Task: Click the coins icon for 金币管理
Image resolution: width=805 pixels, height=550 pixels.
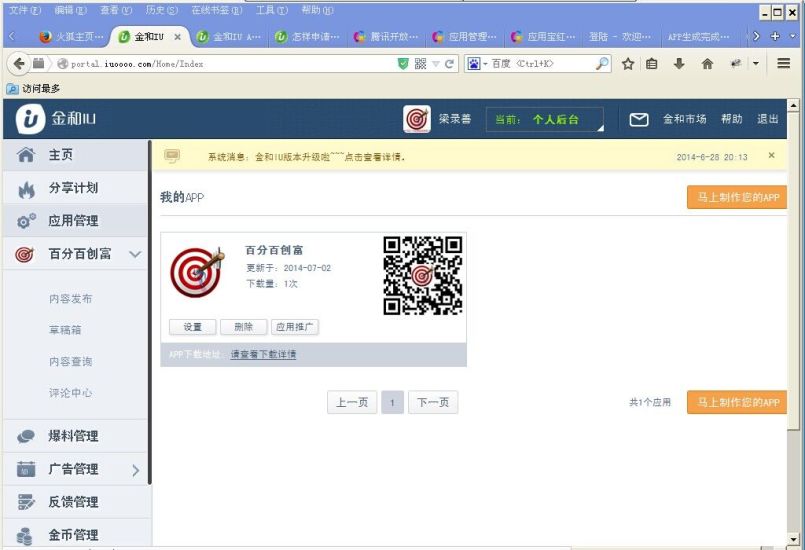Action: tap(26, 536)
